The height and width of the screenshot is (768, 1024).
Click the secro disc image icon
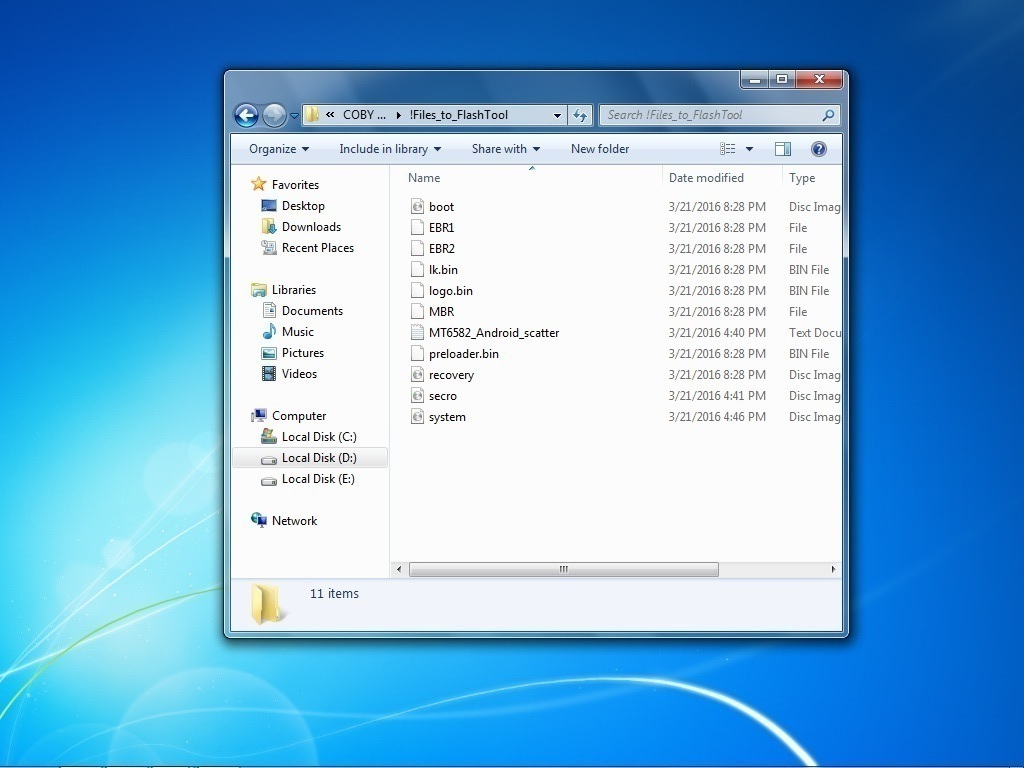point(417,395)
